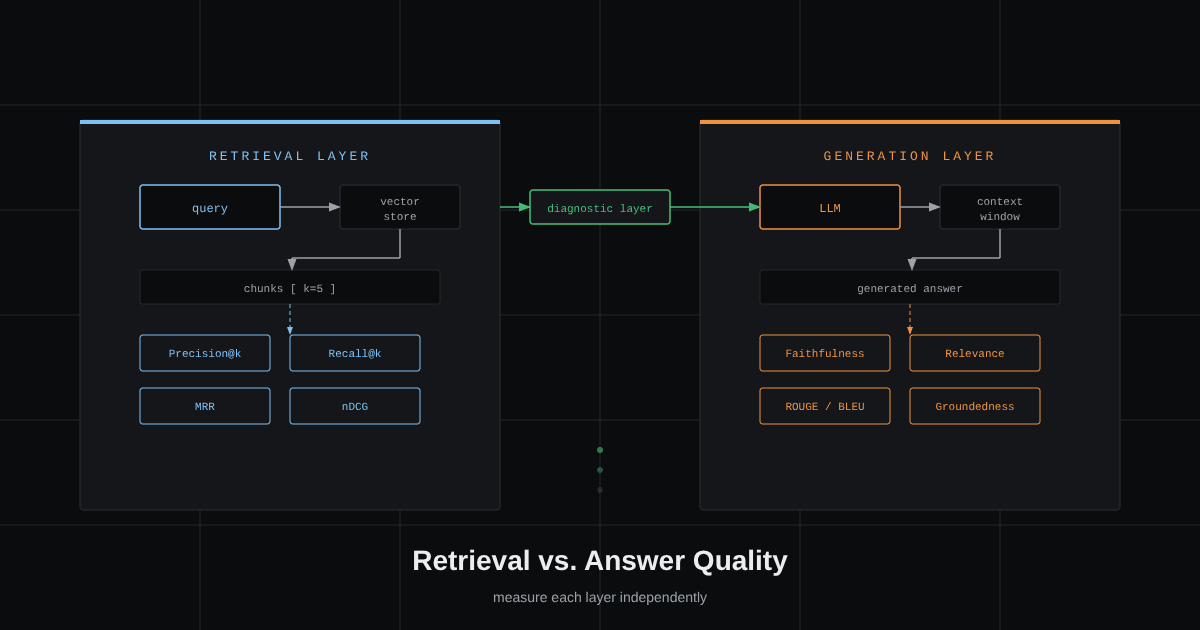The height and width of the screenshot is (630, 1200).
Task: Click the RETRIEVAL LAYER heading
Action: [290, 156]
